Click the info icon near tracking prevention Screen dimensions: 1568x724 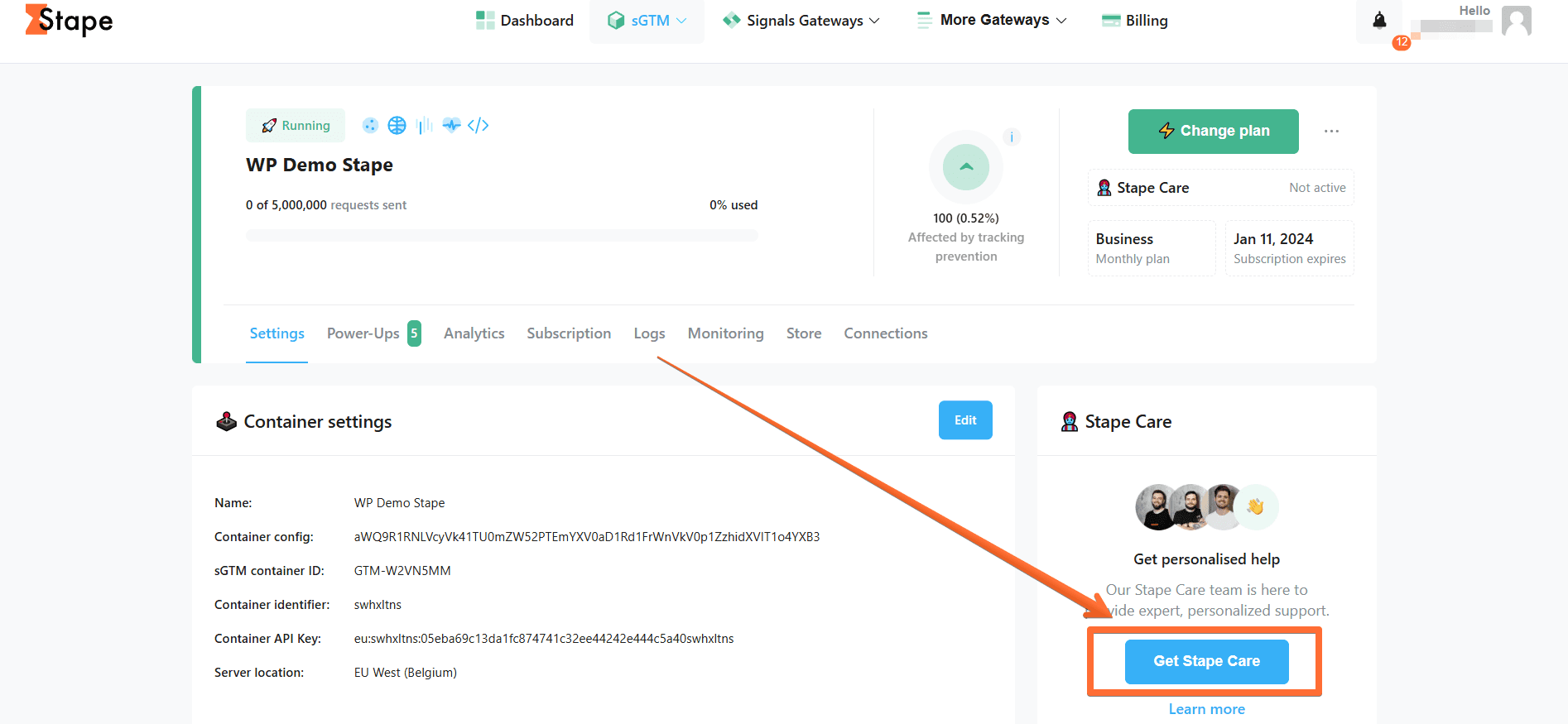tap(1011, 137)
